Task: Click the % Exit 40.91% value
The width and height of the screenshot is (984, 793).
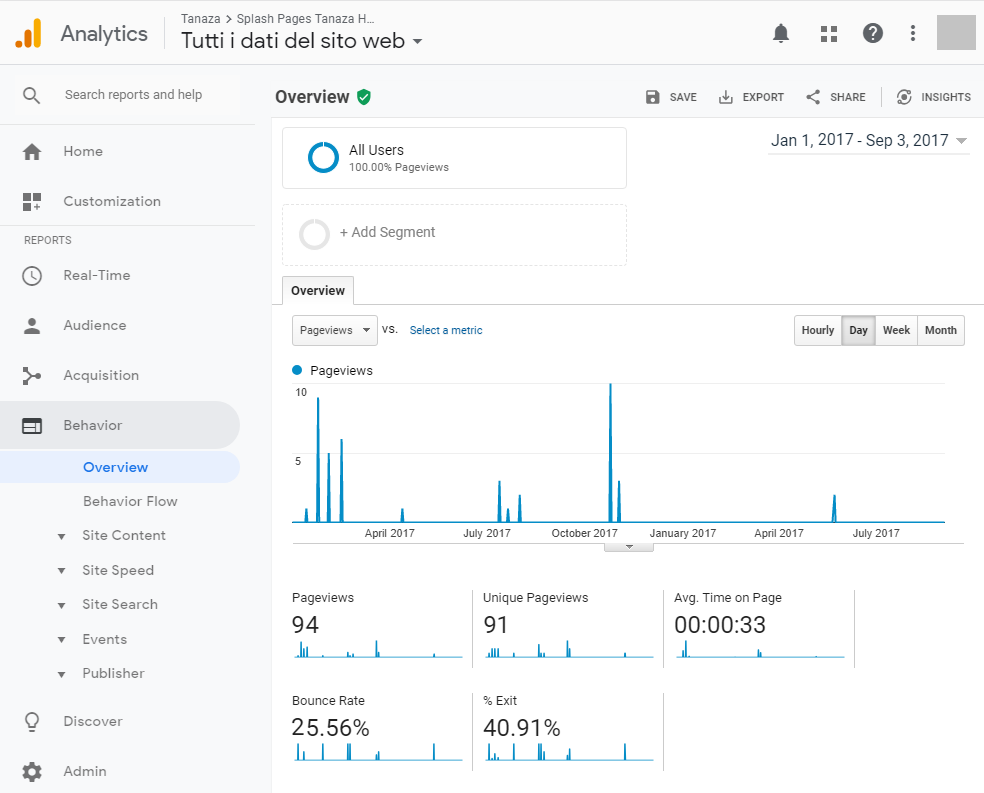Action: [521, 728]
